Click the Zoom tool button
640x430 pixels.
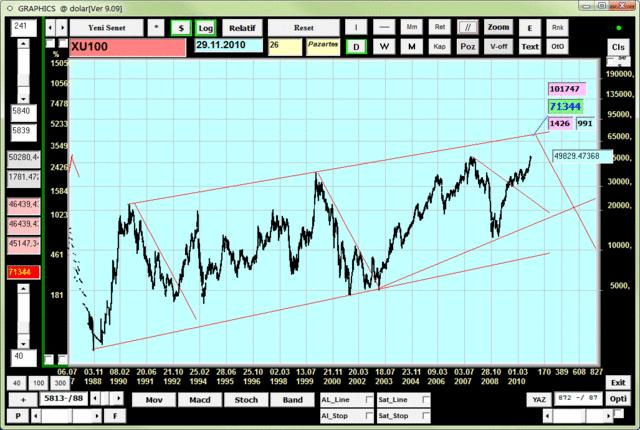pos(498,28)
